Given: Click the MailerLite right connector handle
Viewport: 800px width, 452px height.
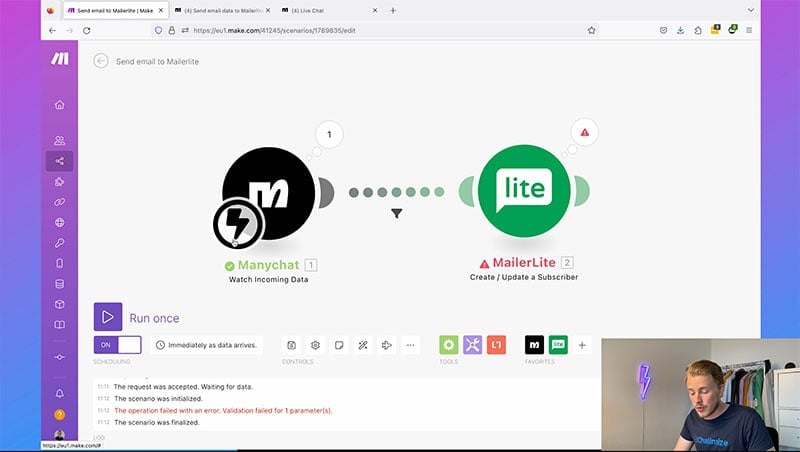Looking at the screenshot, I should coord(582,191).
